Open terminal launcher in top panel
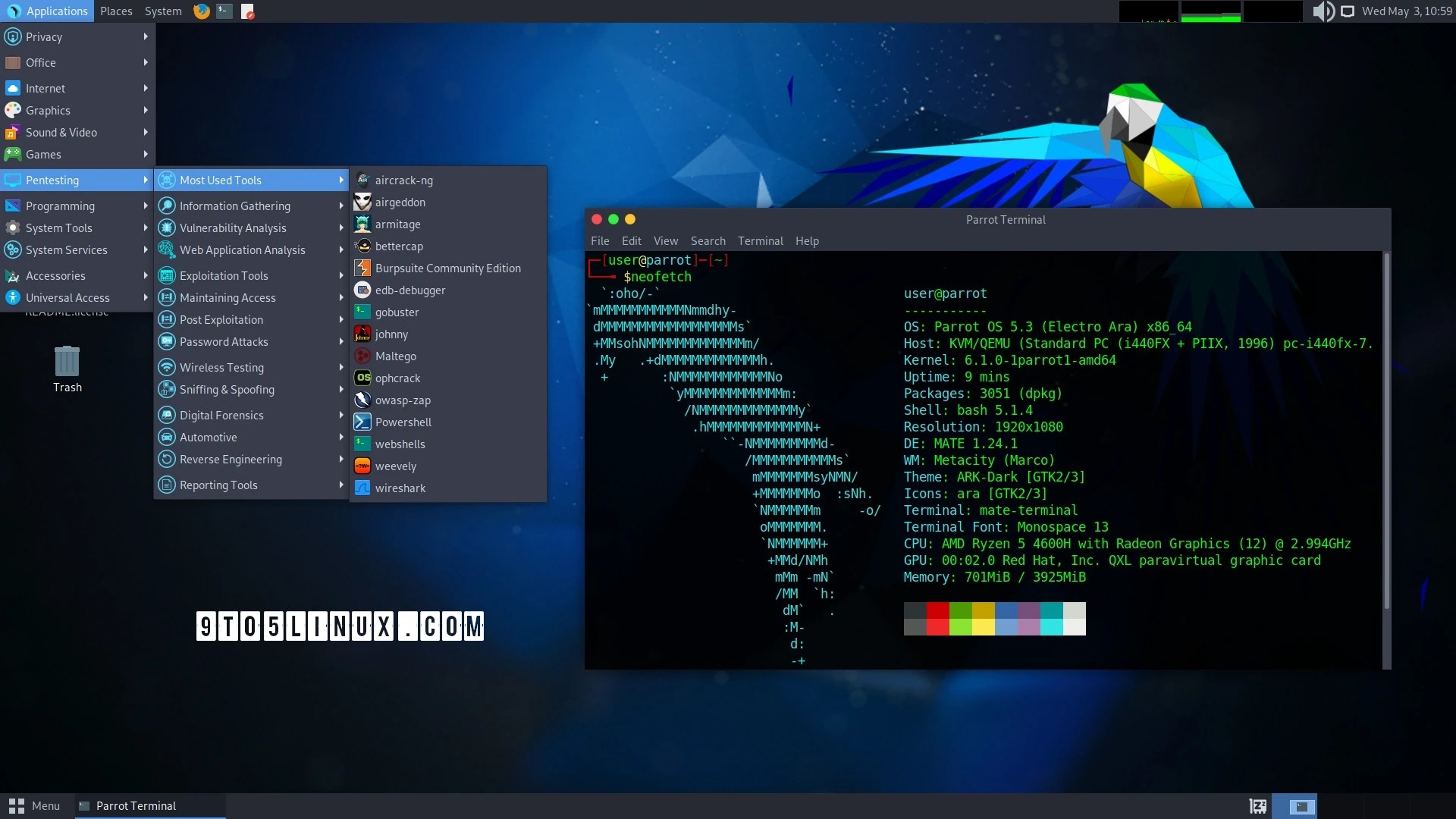Viewport: 1456px width, 819px height. (224, 11)
